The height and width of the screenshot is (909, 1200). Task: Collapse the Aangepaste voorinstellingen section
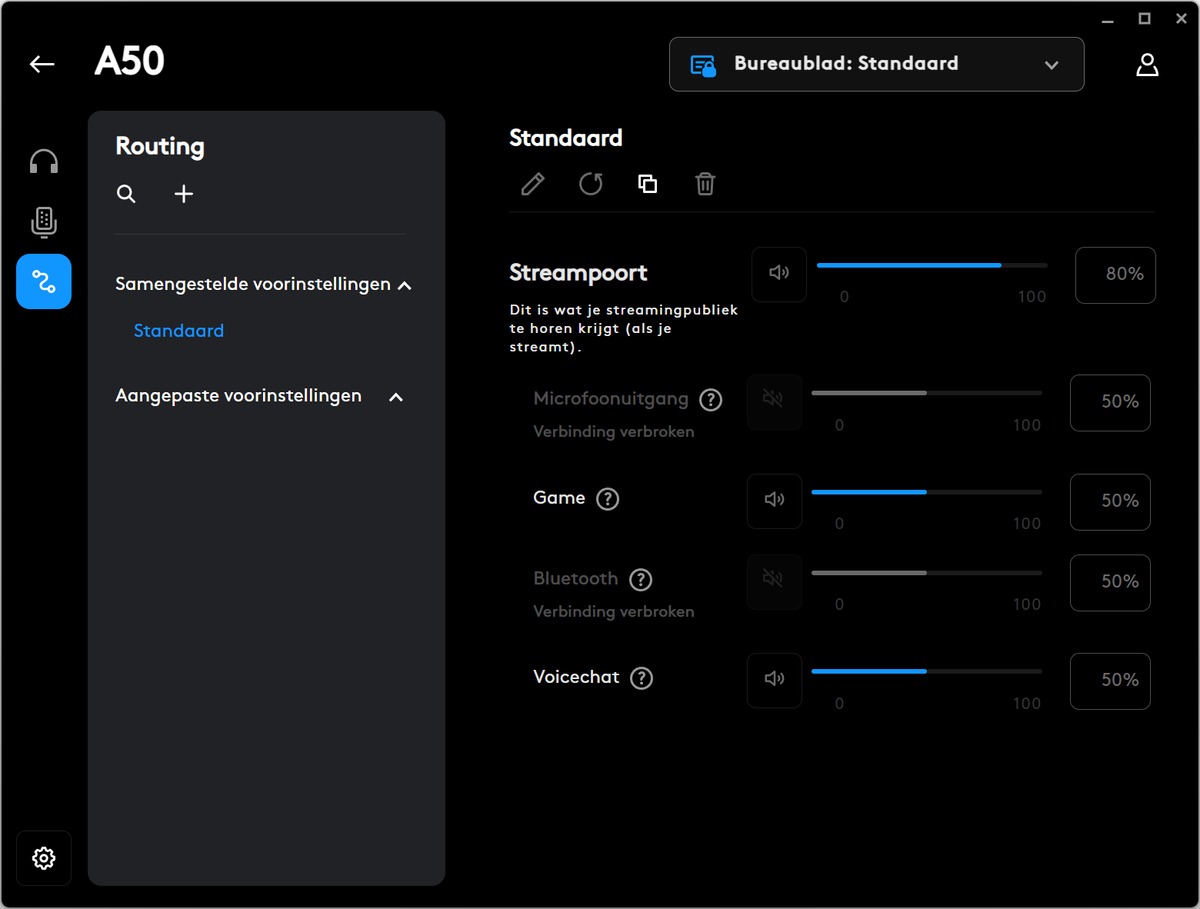(x=396, y=397)
